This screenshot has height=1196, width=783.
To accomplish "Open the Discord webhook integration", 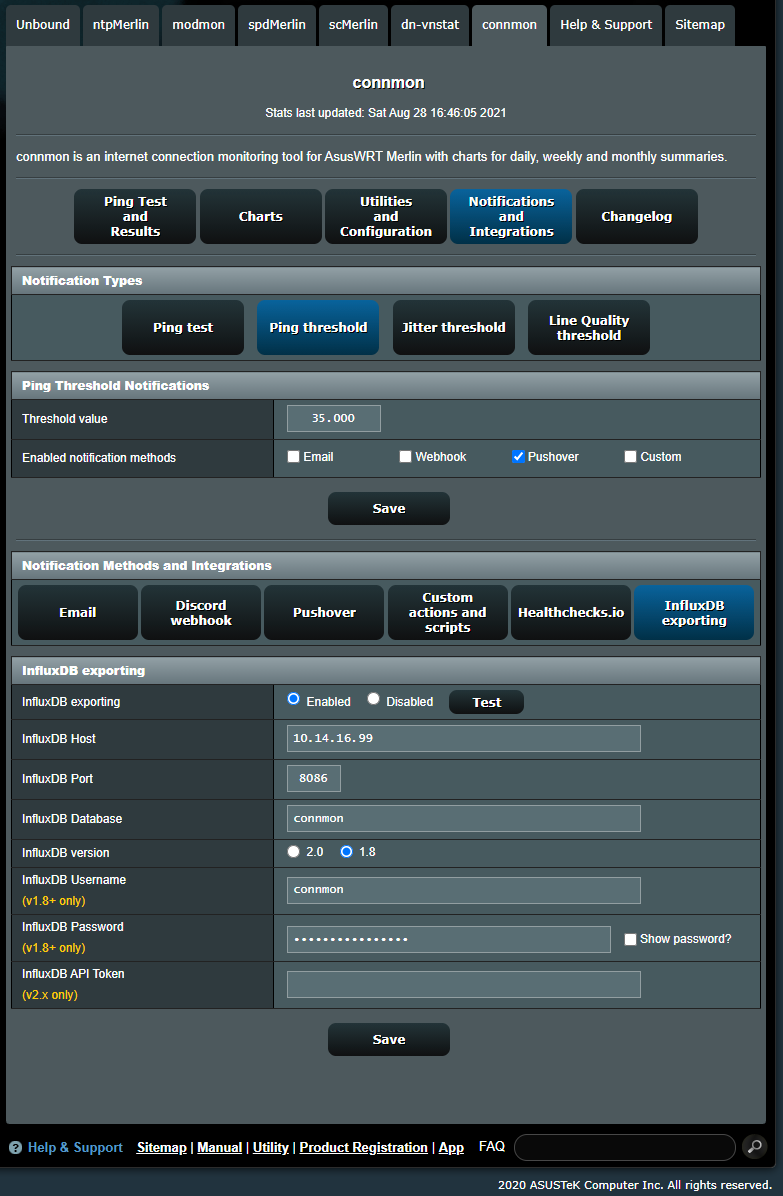I will click(x=201, y=613).
